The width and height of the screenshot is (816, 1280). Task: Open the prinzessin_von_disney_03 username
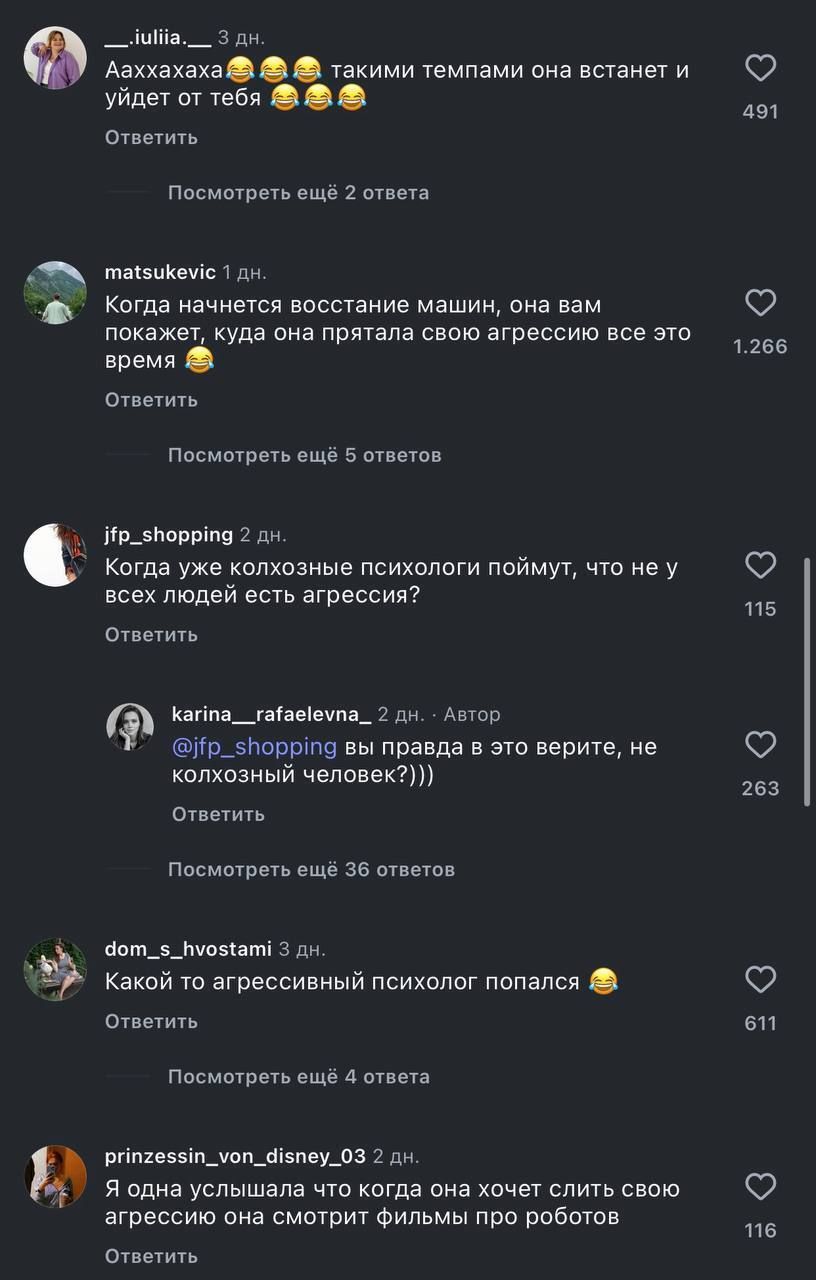coord(235,1156)
